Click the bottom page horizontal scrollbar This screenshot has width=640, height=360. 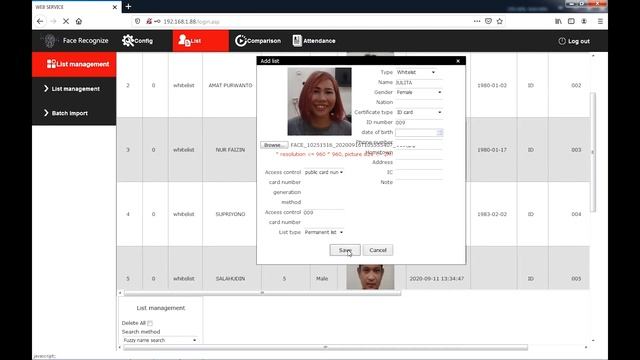point(325,347)
